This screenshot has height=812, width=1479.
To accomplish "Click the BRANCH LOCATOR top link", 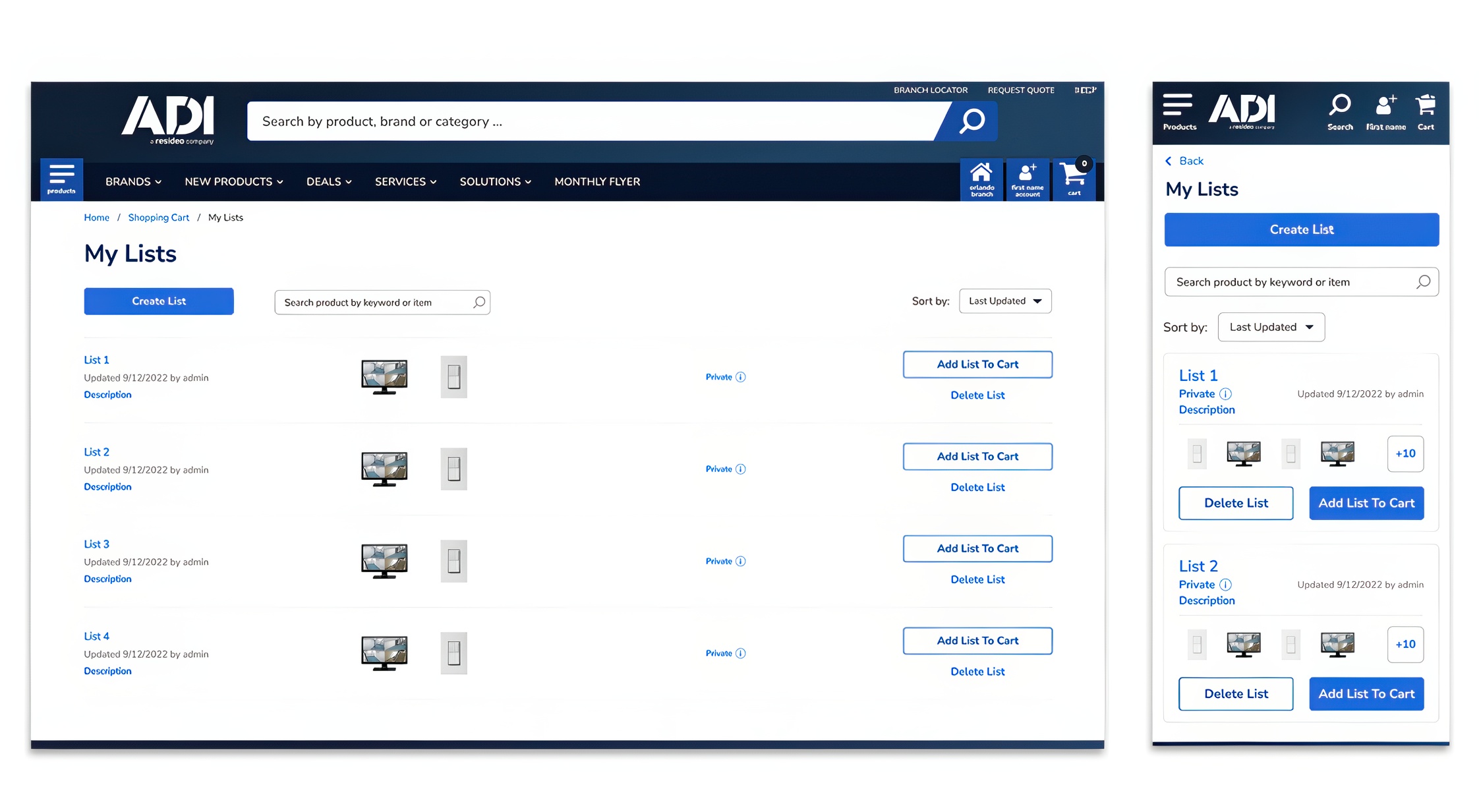I will click(930, 90).
